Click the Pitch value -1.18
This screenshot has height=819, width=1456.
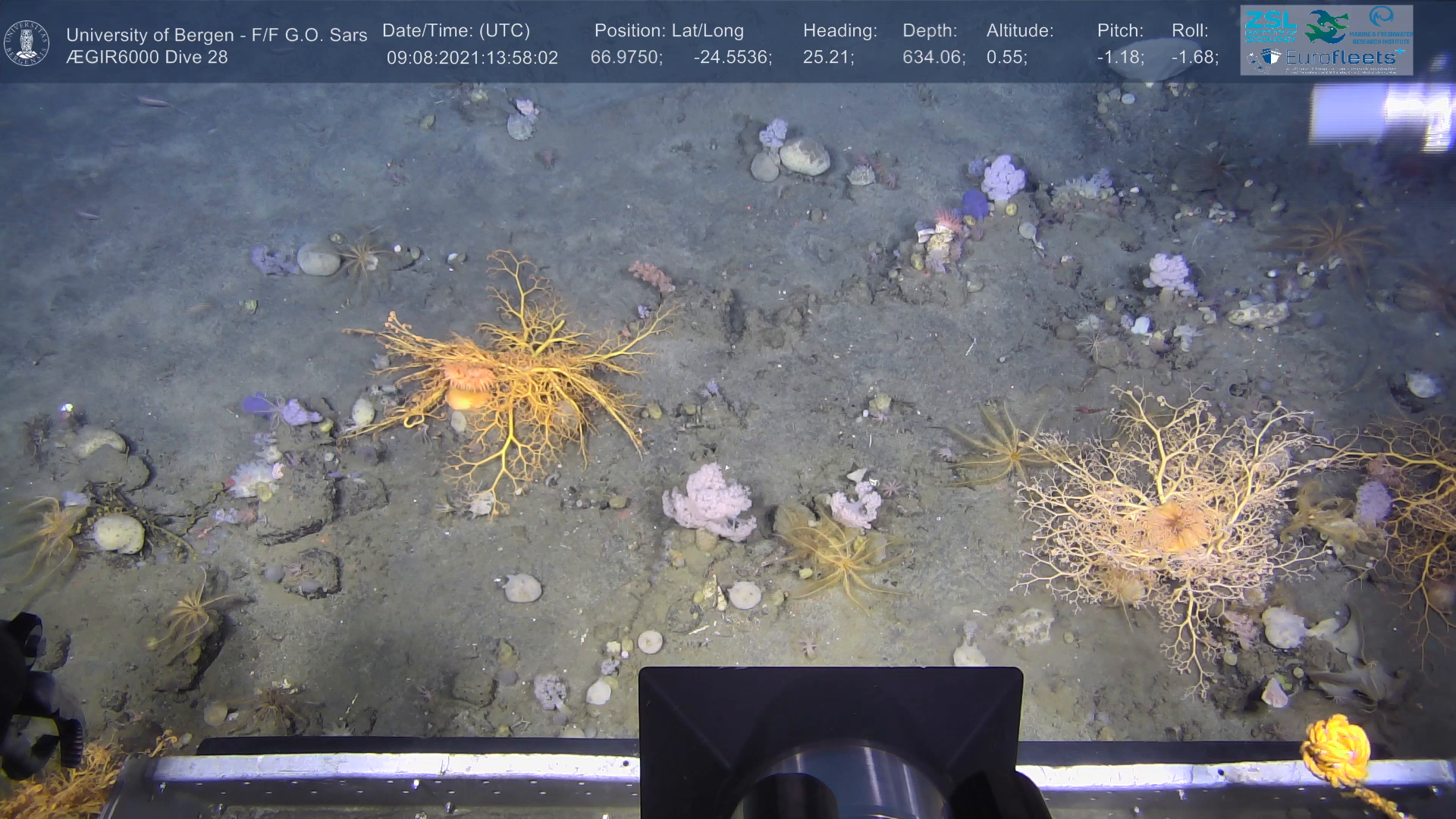click(x=1119, y=58)
